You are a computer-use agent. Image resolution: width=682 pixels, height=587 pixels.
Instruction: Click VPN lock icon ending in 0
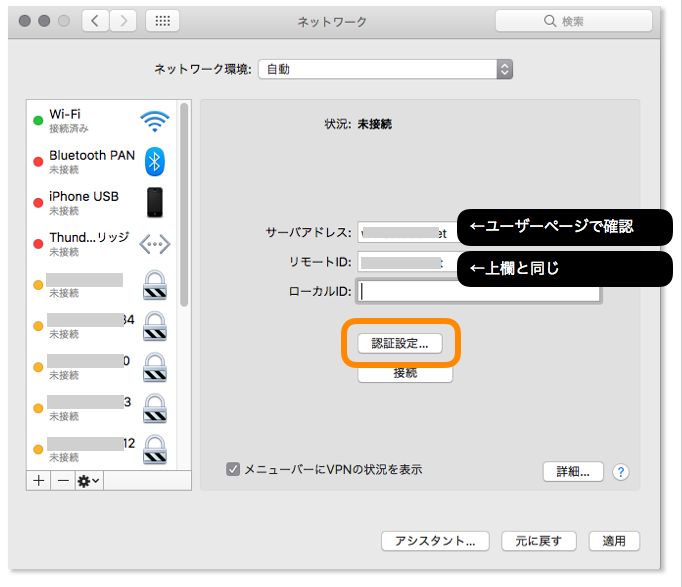point(155,367)
